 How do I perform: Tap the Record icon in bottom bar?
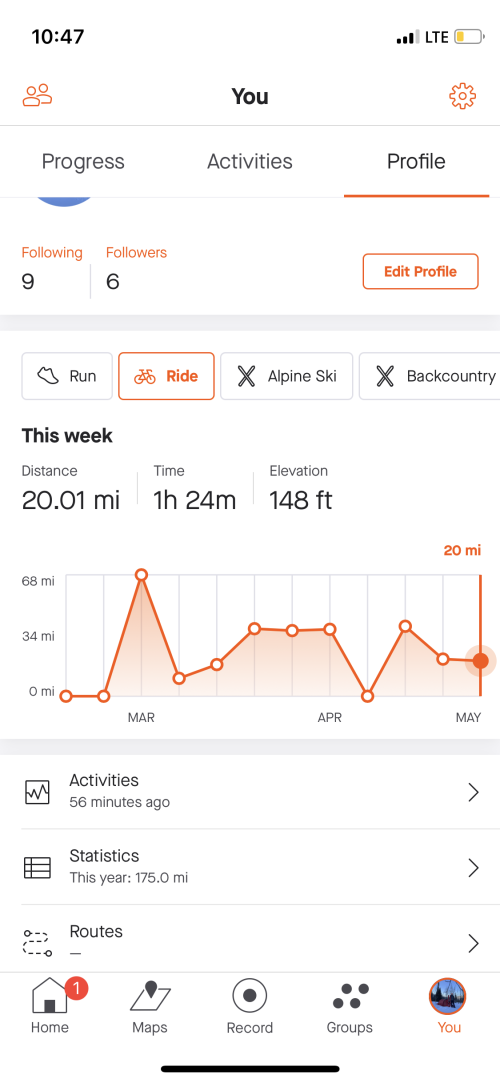[250, 996]
